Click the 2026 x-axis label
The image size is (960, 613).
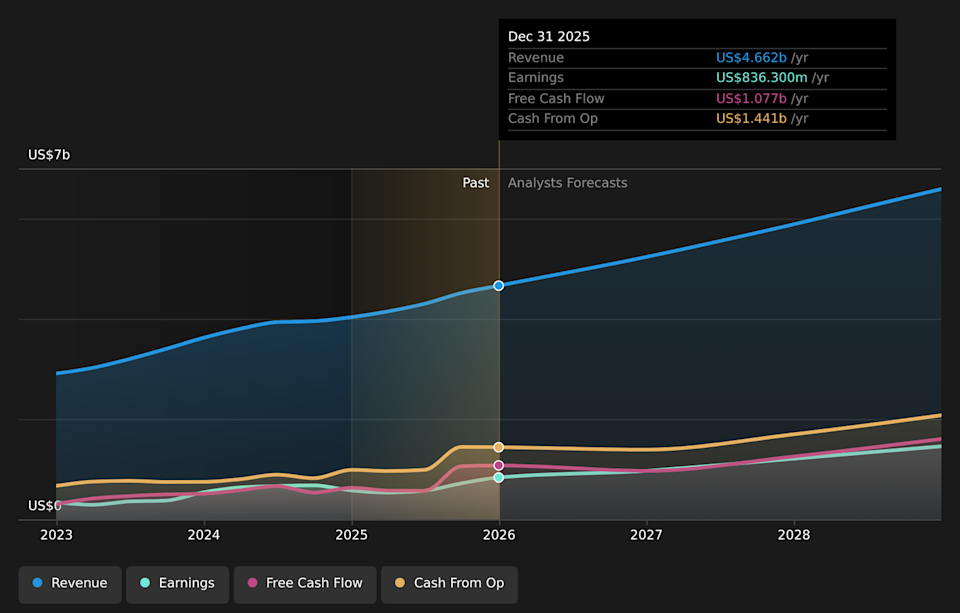pos(499,535)
